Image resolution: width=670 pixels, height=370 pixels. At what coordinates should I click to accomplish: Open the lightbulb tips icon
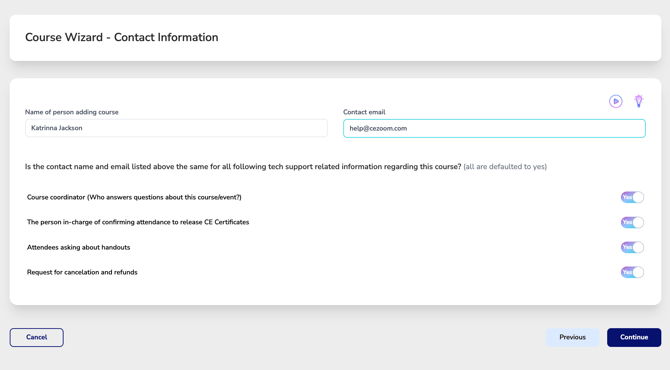point(638,101)
